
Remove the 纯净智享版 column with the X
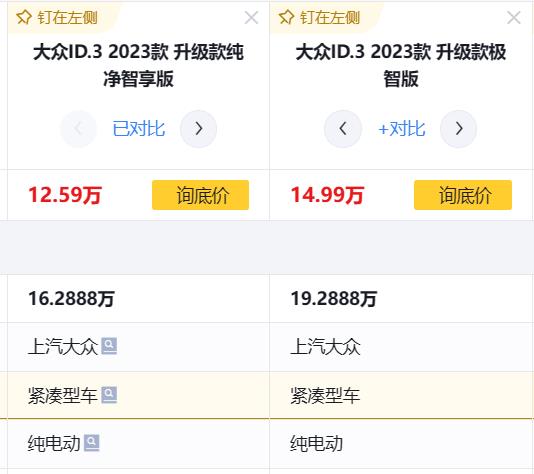point(251,17)
